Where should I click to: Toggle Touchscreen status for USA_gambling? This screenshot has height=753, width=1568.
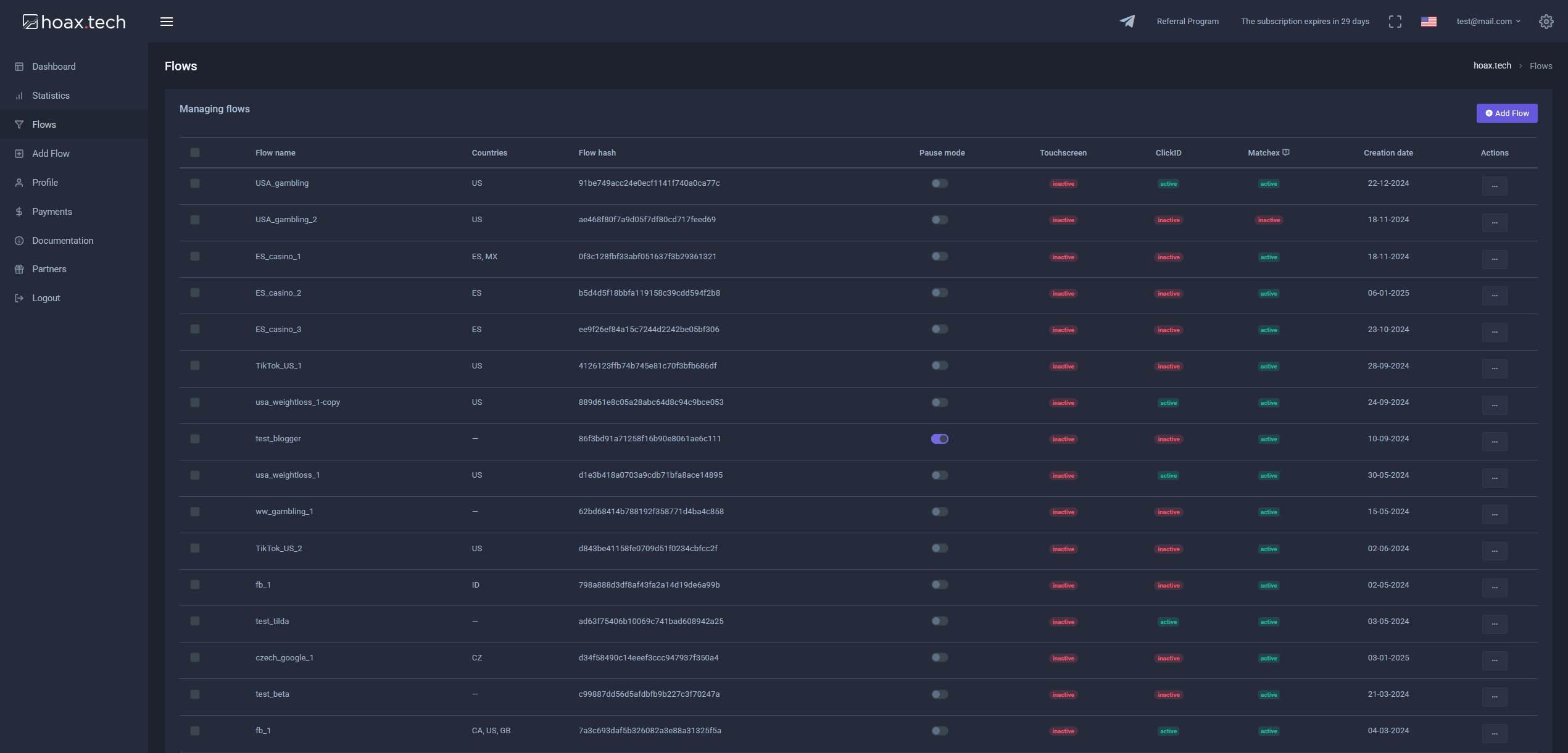[x=1063, y=184]
